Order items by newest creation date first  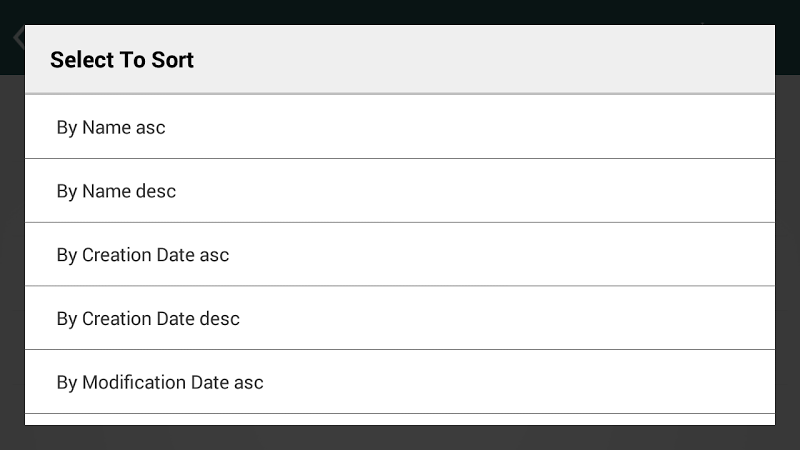(400, 319)
